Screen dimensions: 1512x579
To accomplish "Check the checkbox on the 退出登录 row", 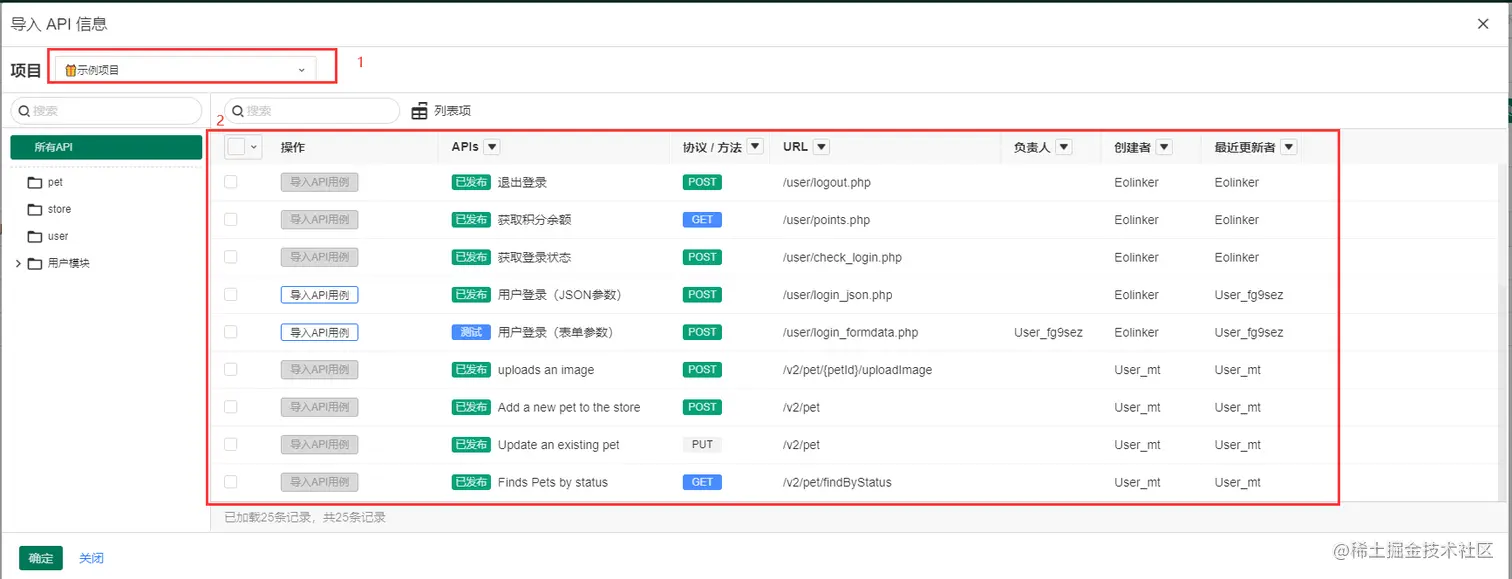I will coord(230,182).
